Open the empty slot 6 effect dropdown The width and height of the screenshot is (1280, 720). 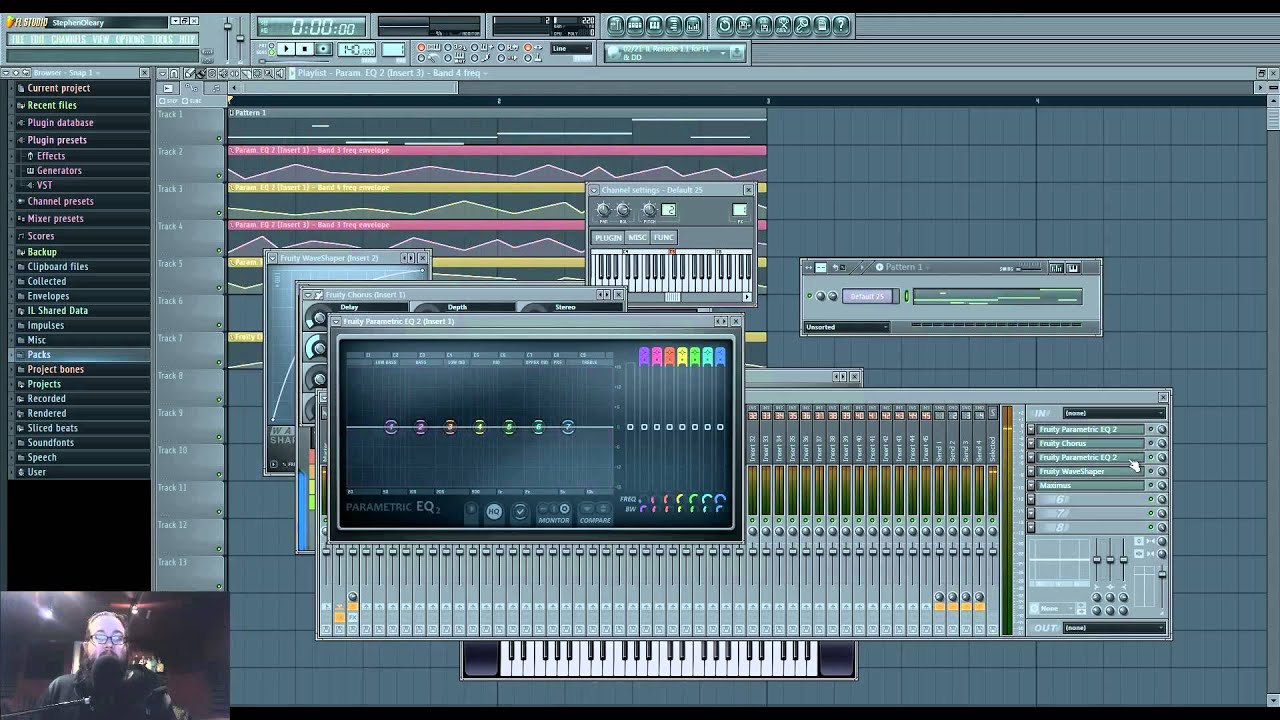pyautogui.click(x=1032, y=499)
